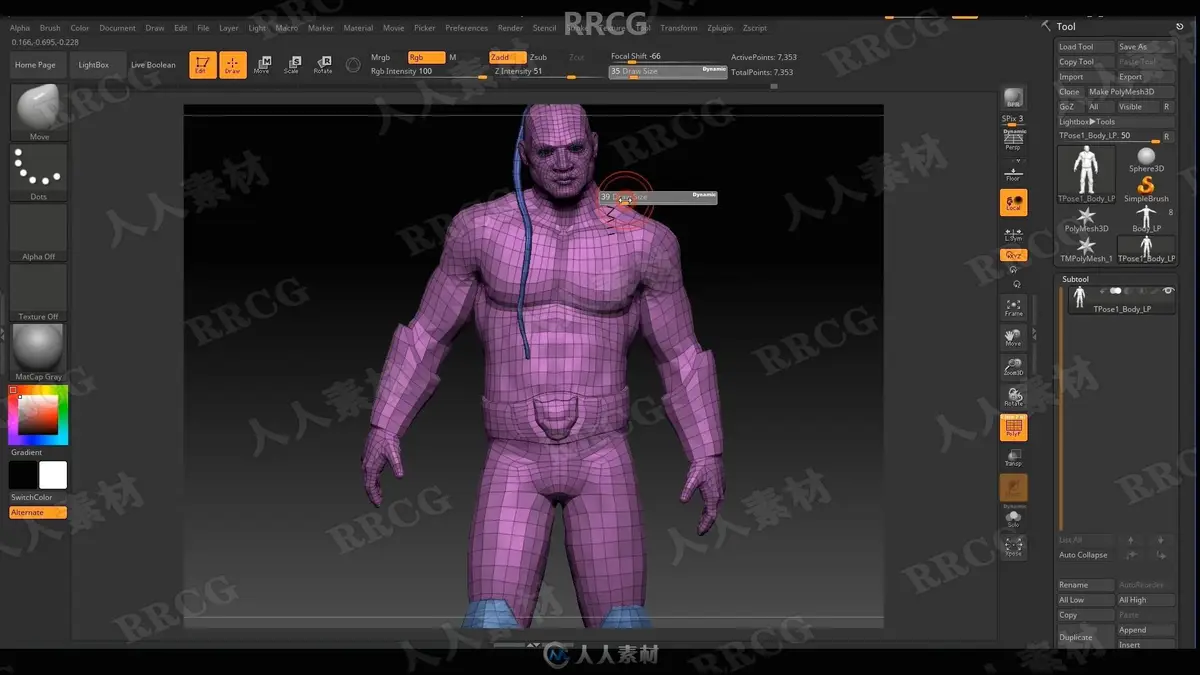Toggle PolyF wireframe display
1200x675 pixels.
1013,427
